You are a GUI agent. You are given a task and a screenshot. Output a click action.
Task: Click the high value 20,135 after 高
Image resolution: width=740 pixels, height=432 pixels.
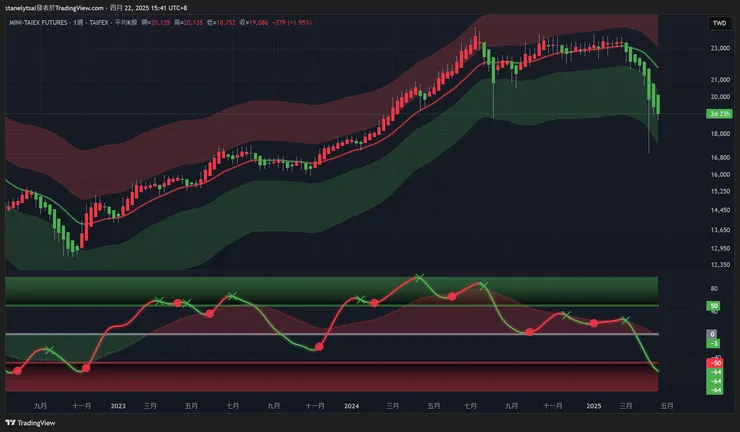tap(193, 22)
